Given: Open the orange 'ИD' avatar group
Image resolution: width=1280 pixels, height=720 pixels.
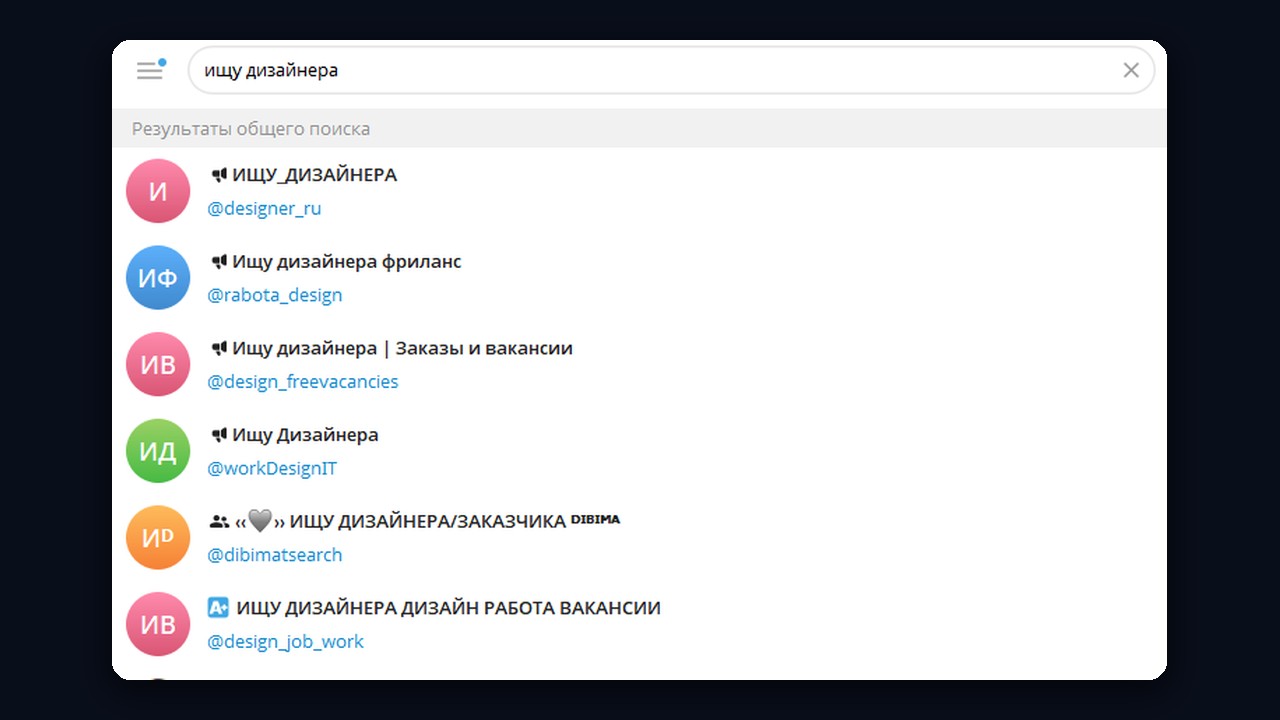Looking at the screenshot, I should pyautogui.click(x=158, y=538).
